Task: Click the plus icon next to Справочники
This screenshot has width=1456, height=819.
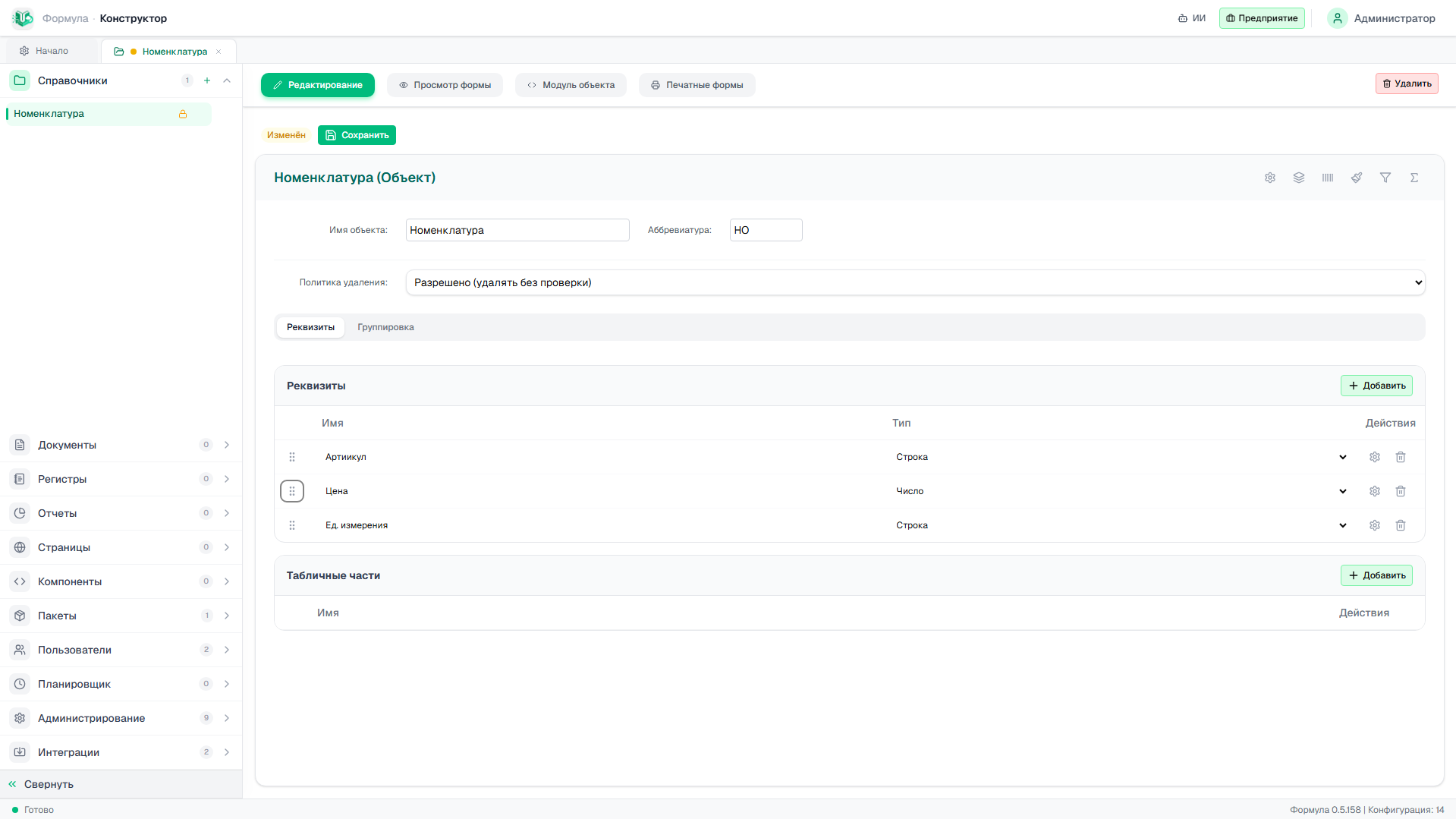Action: point(207,80)
